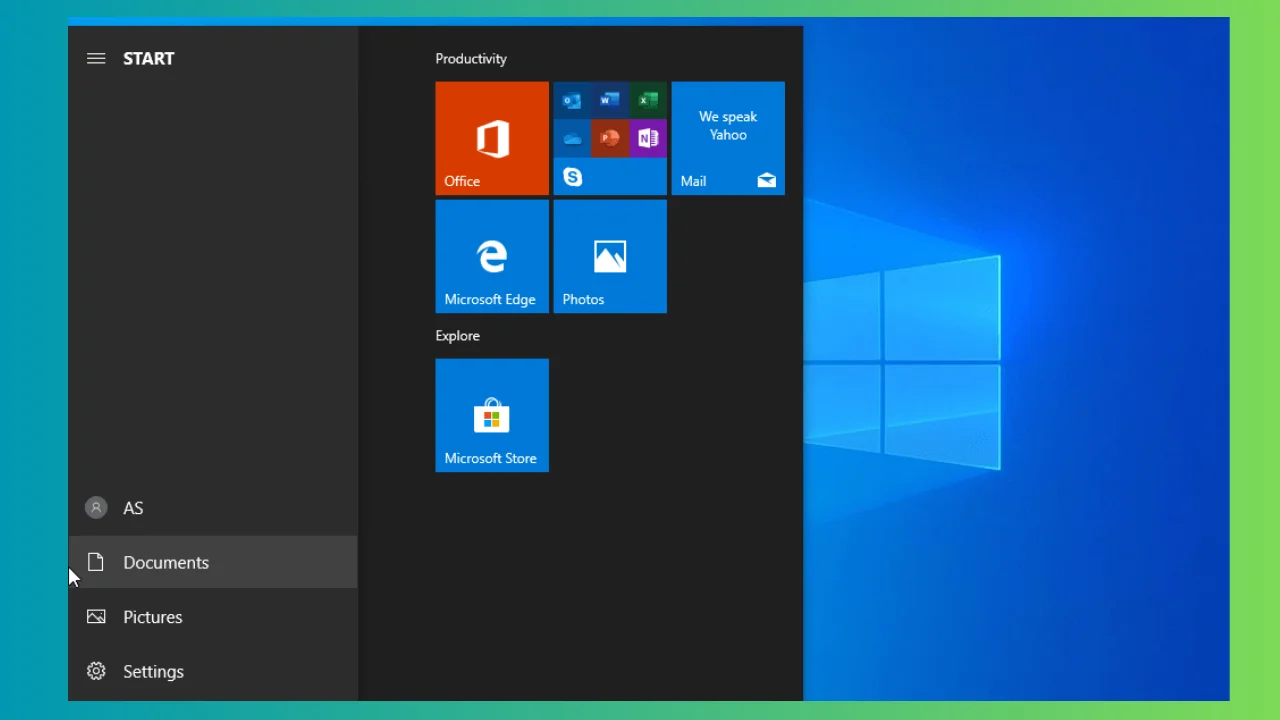Launch the Microsoft Edge tile
The image size is (1280, 720).
pos(492,256)
